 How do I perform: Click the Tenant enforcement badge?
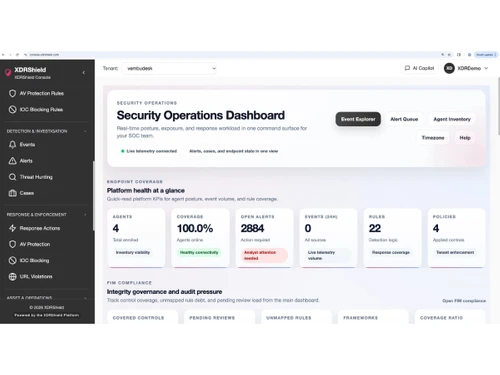(455, 252)
